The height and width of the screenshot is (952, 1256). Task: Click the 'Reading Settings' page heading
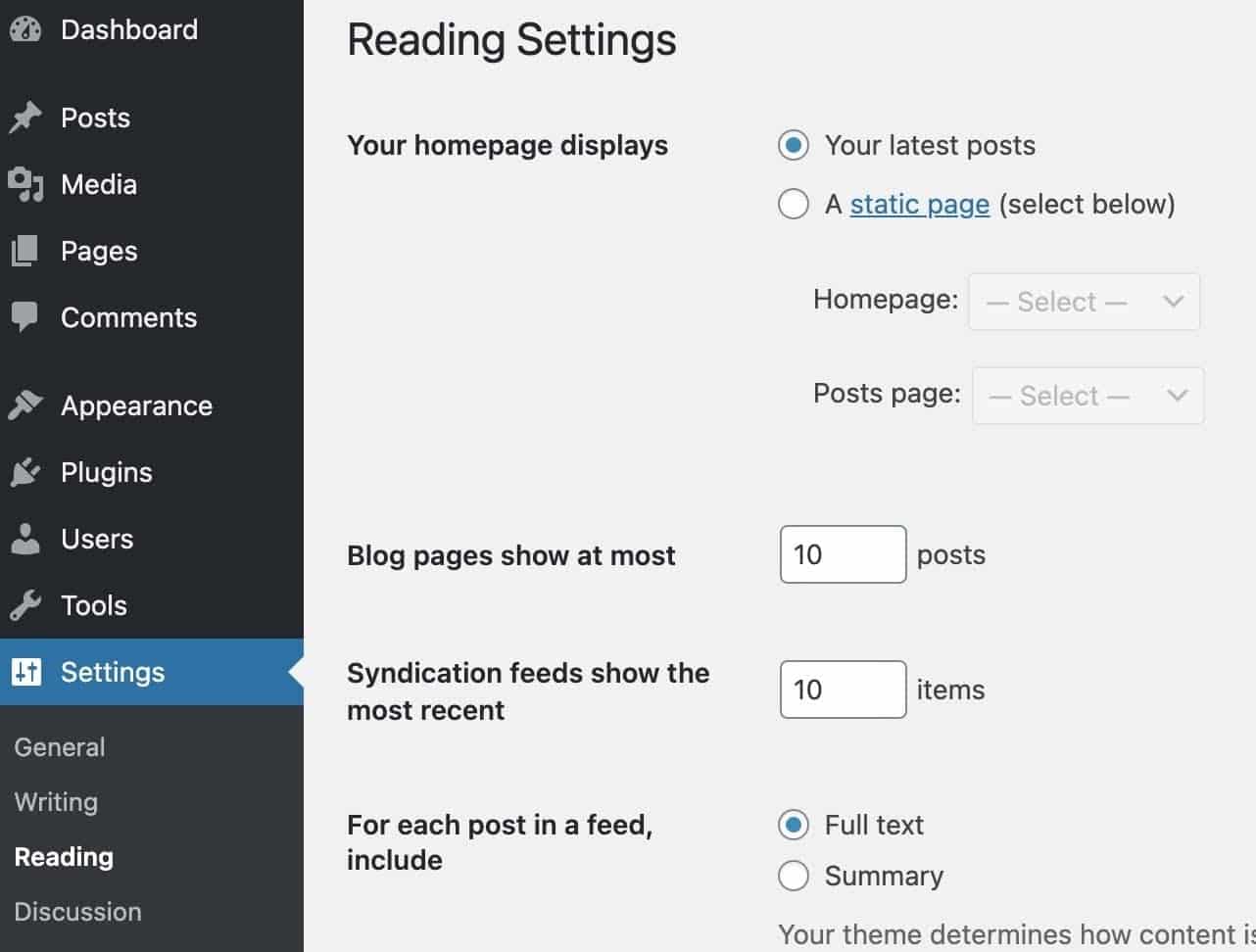(511, 41)
